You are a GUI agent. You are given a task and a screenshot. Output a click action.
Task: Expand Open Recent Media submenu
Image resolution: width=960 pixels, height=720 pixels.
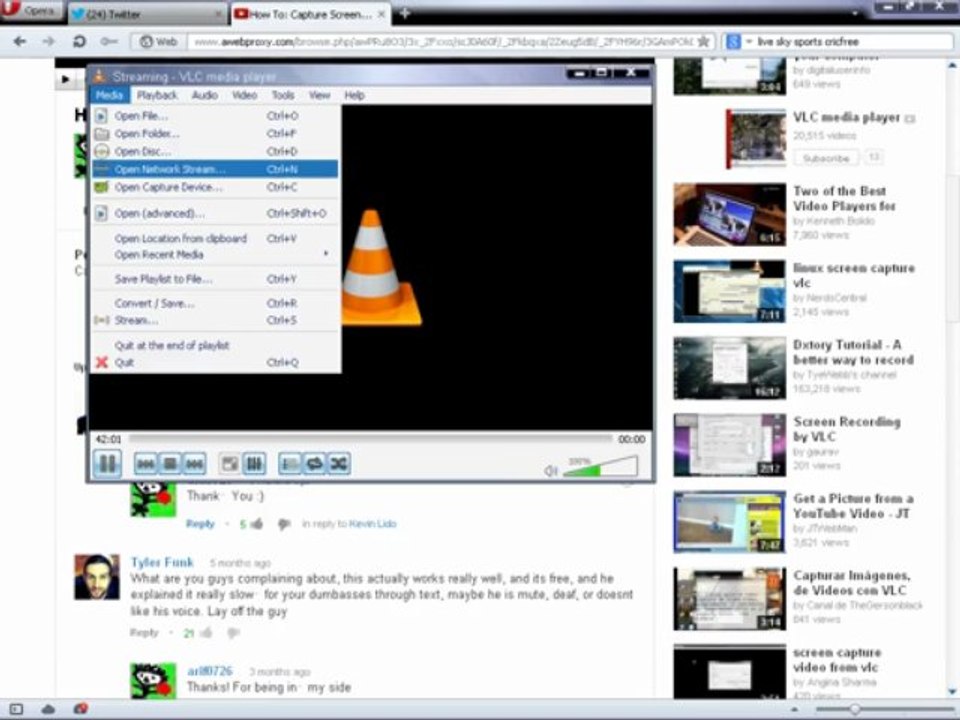click(x=215, y=255)
